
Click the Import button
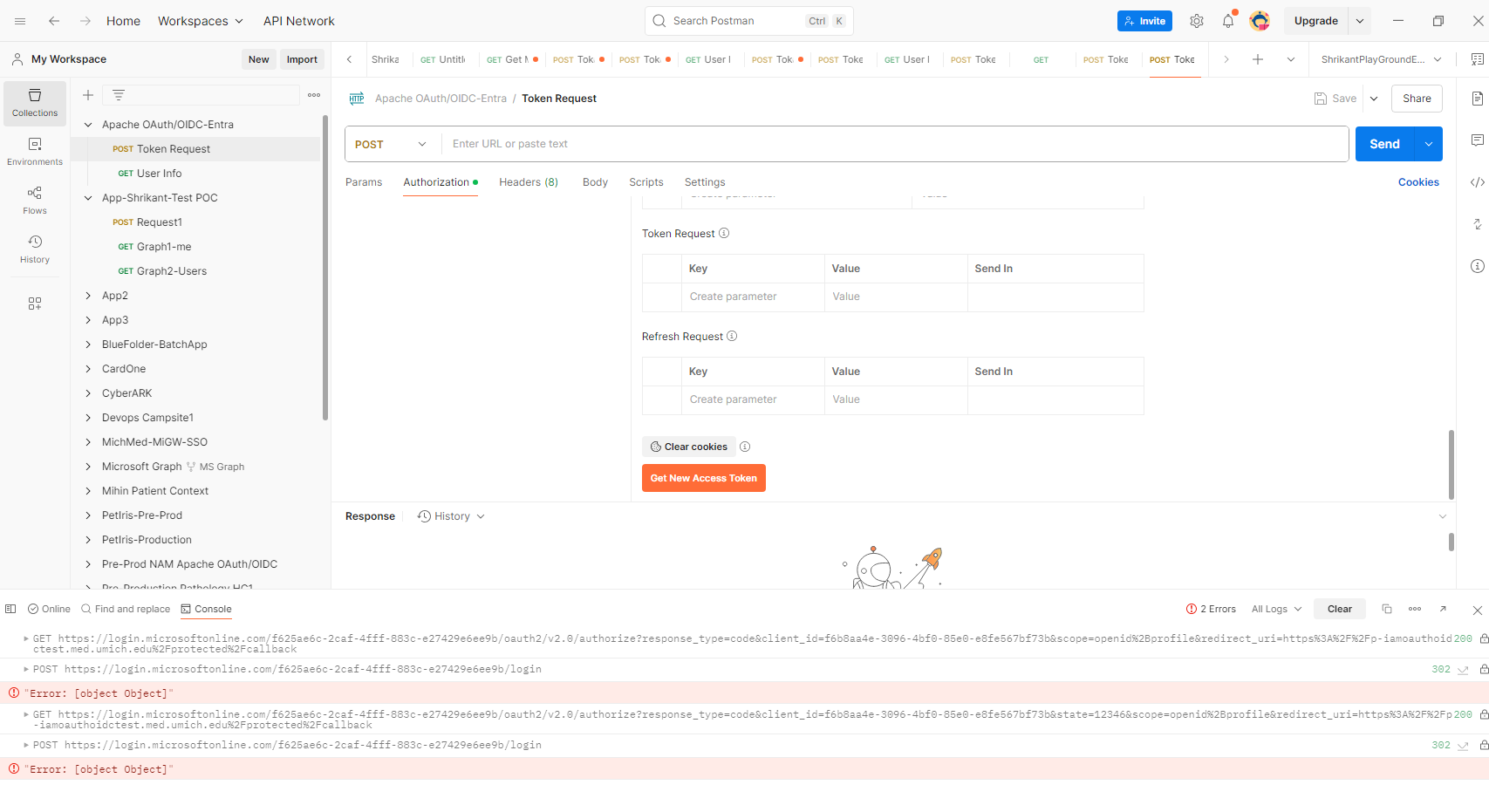point(302,59)
